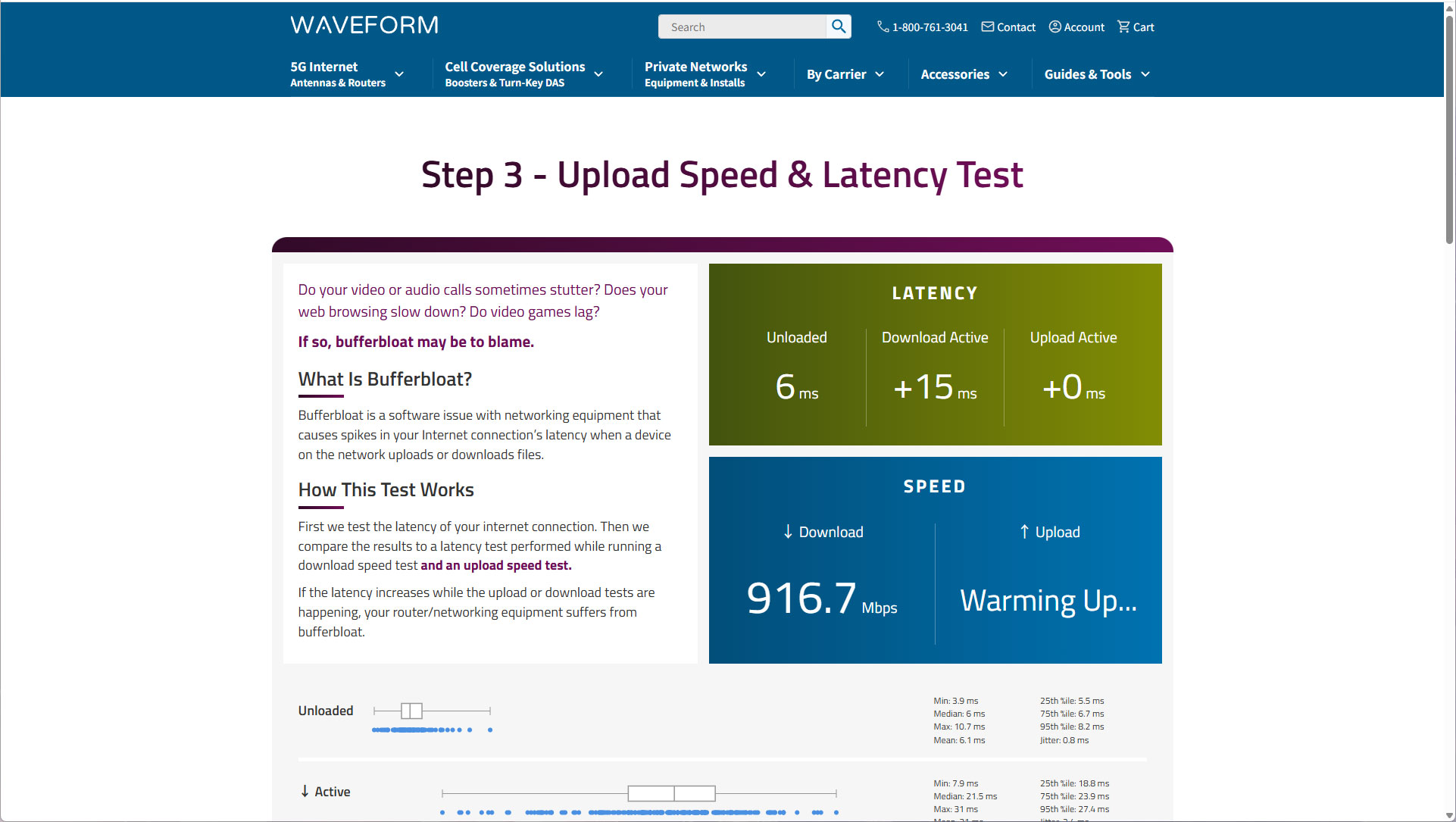Open the Account user icon

[1055, 27]
